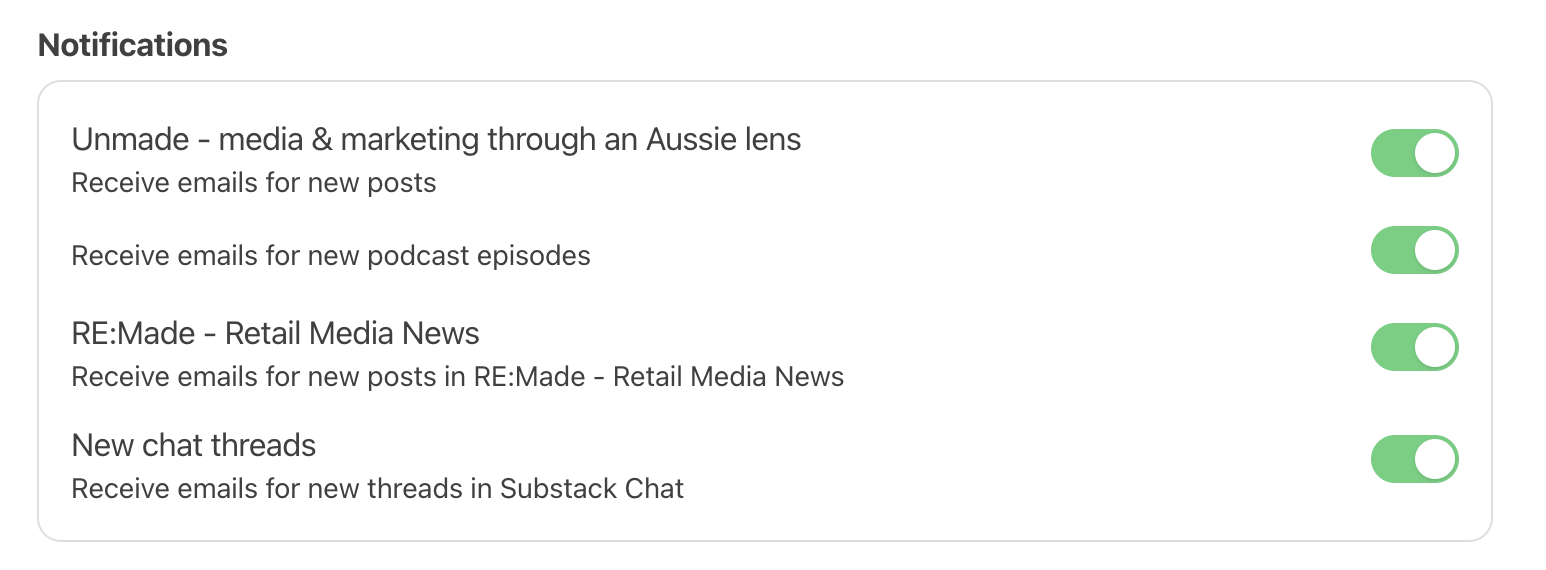This screenshot has height=570, width=1546.
Task: Turn off RE:Made Retail Media News emails
Action: coord(1414,347)
